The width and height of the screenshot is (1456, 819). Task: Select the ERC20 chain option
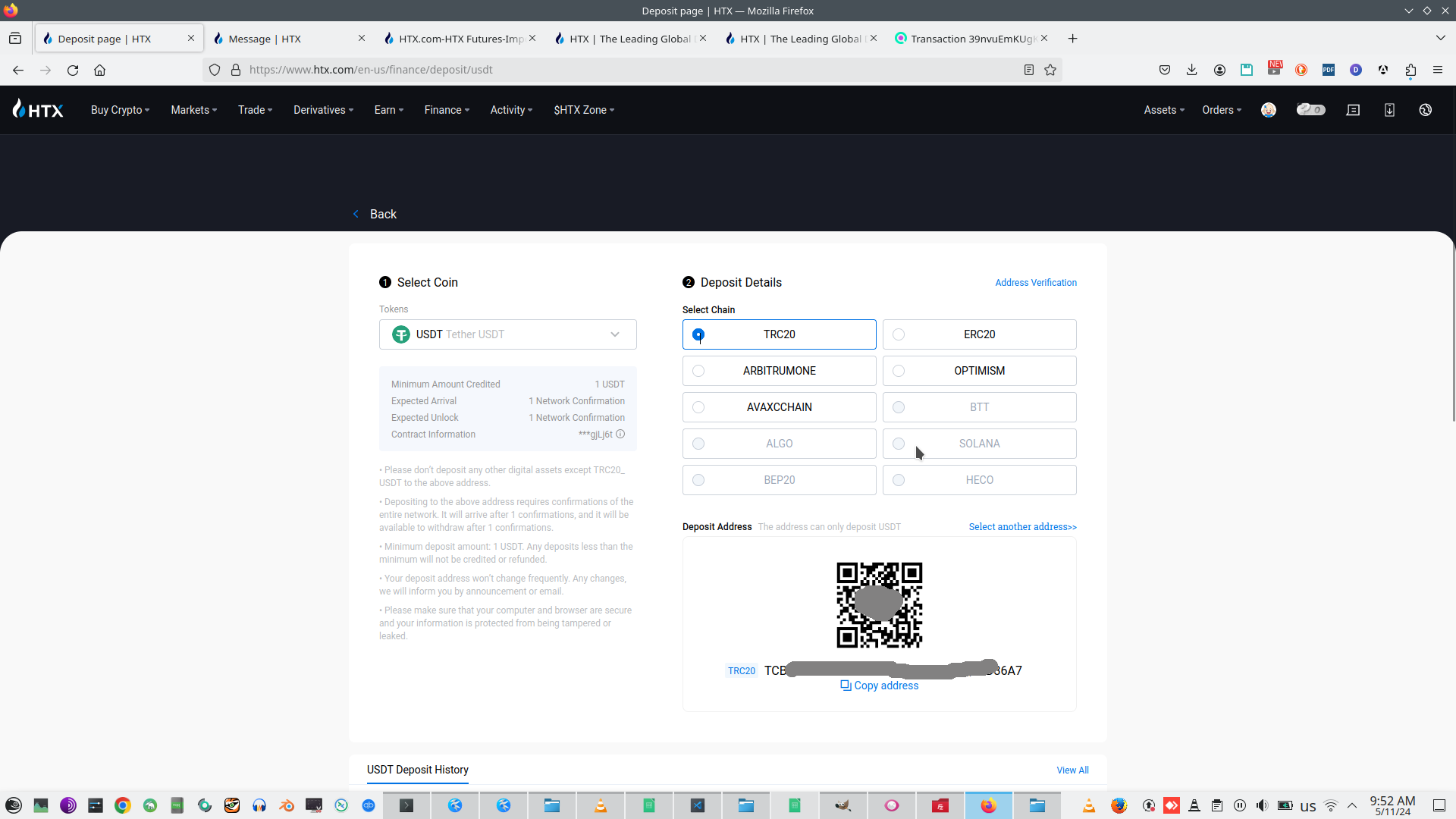click(x=979, y=334)
